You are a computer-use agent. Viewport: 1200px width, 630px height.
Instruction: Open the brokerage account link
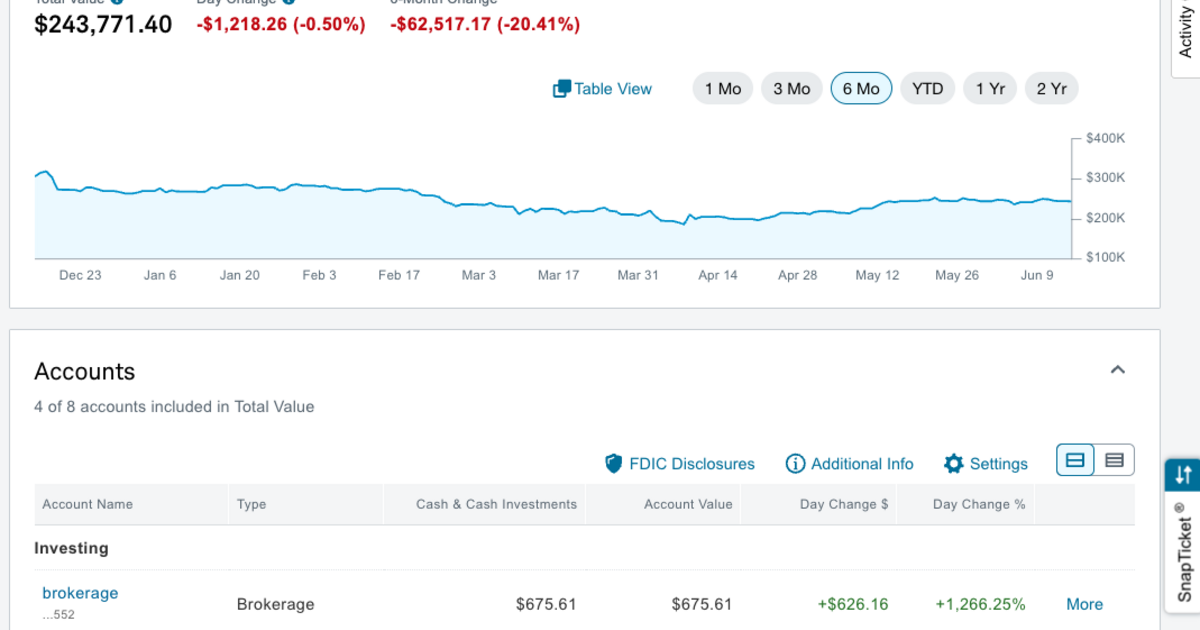coord(79,593)
